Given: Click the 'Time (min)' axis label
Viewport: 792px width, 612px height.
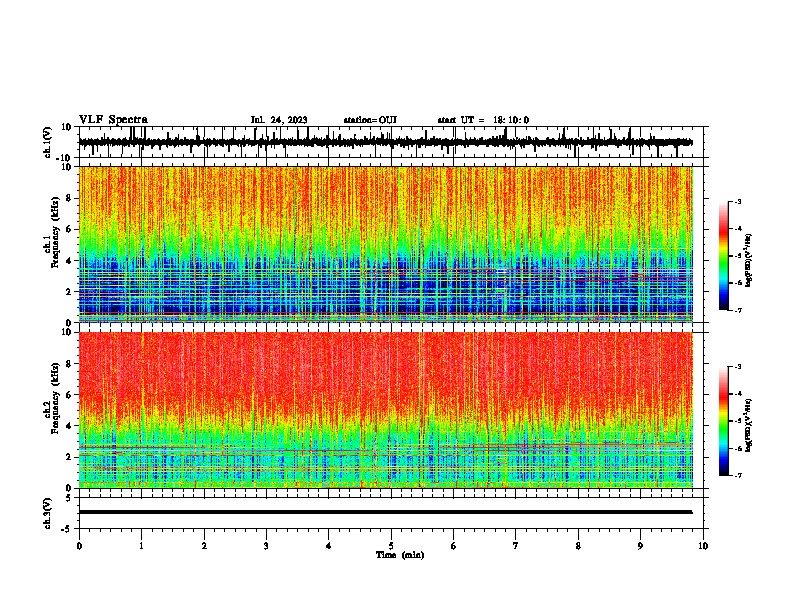Looking at the screenshot, I should (400, 555).
